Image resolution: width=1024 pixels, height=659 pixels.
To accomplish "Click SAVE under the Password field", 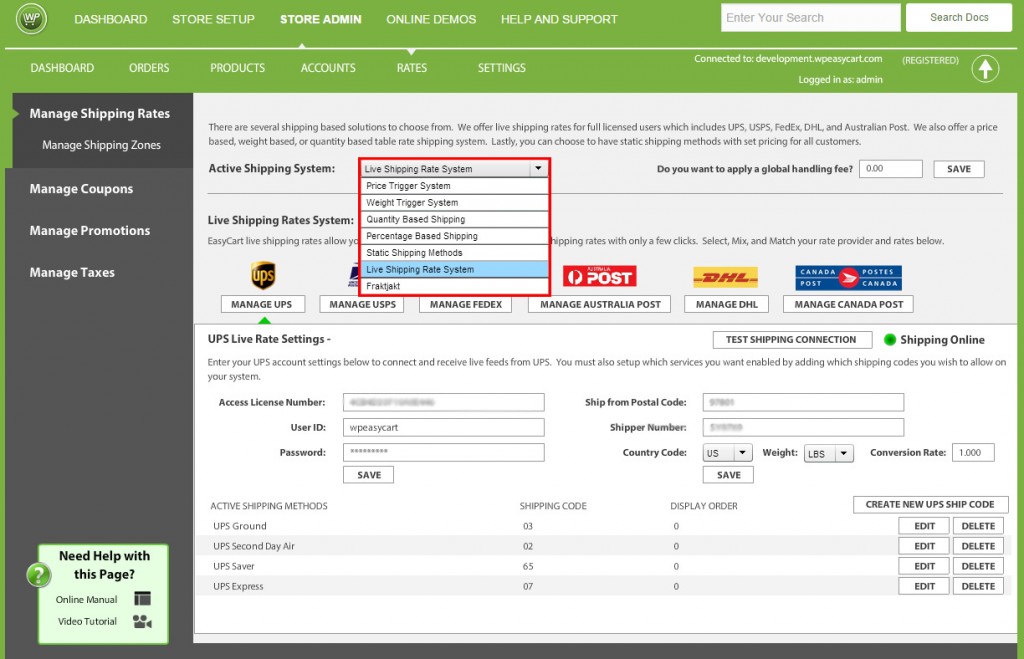I will tap(368, 475).
